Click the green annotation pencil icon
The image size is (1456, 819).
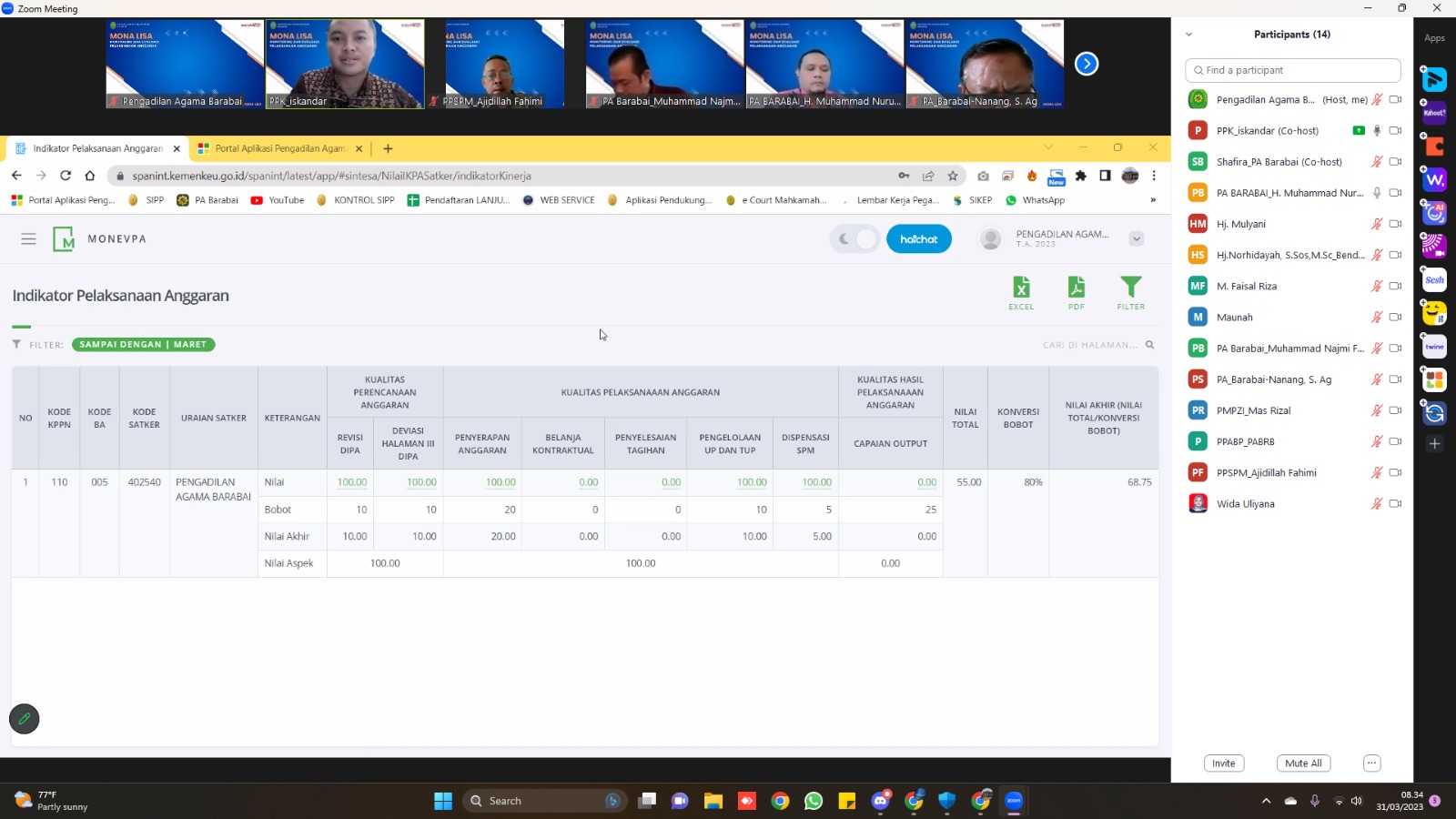pyautogui.click(x=25, y=719)
